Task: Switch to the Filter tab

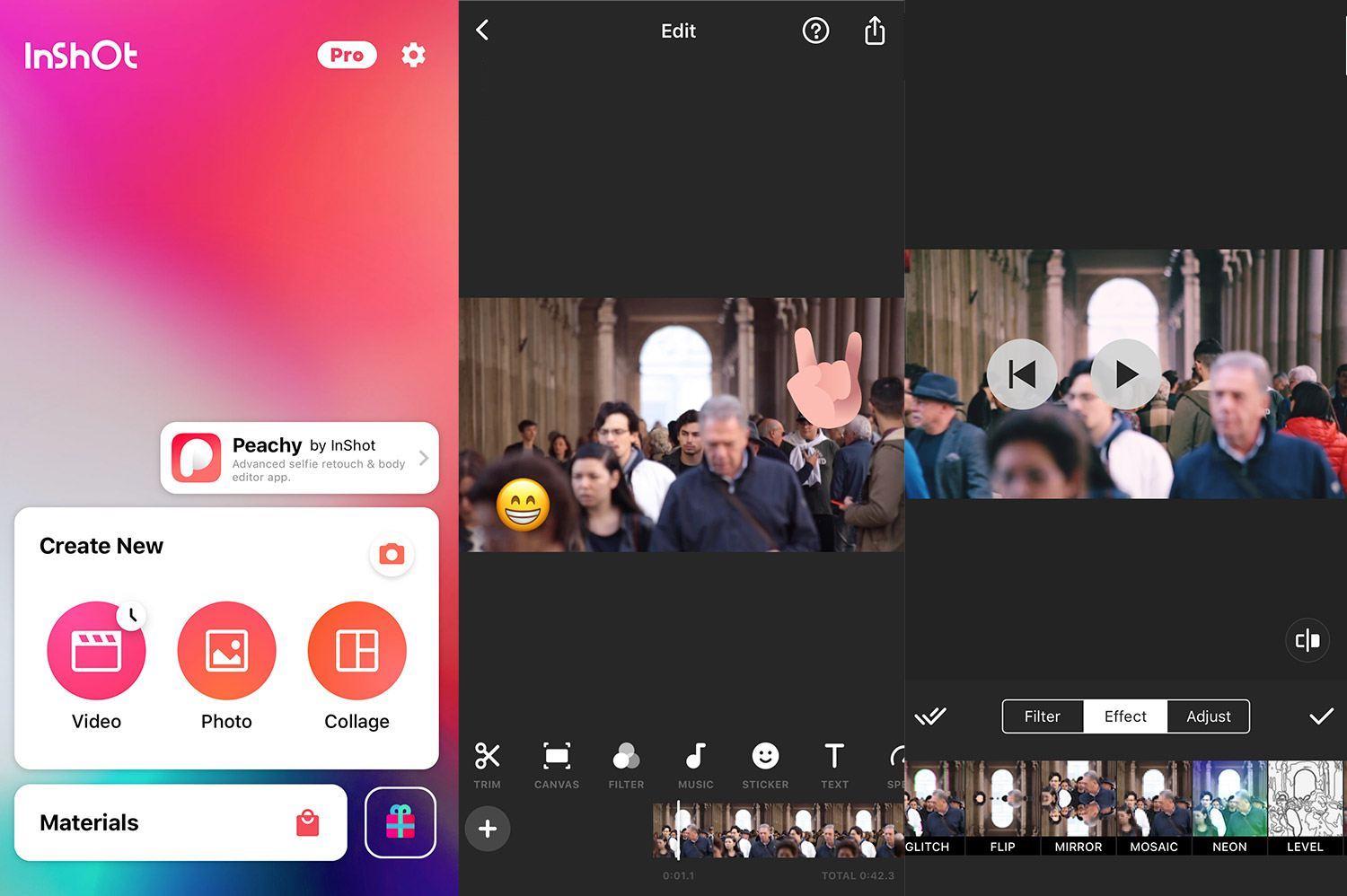Action: (x=1043, y=716)
